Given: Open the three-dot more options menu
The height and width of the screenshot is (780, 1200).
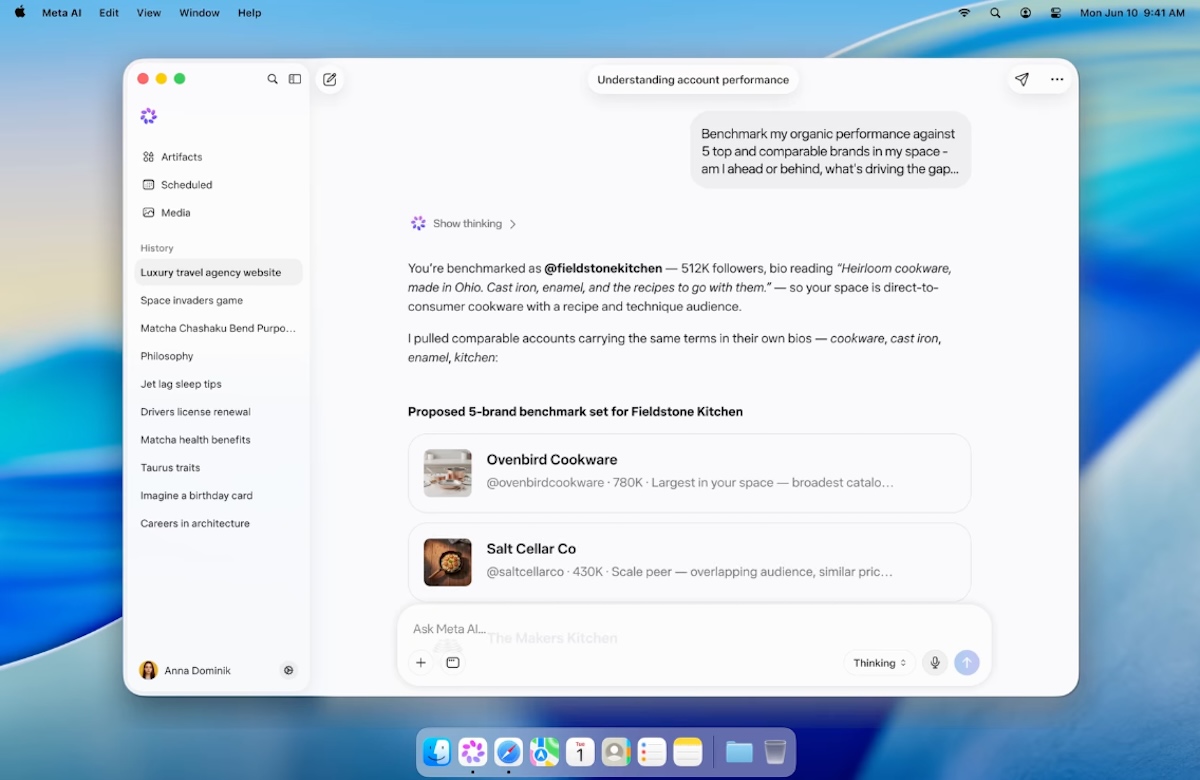Looking at the screenshot, I should point(1057,79).
